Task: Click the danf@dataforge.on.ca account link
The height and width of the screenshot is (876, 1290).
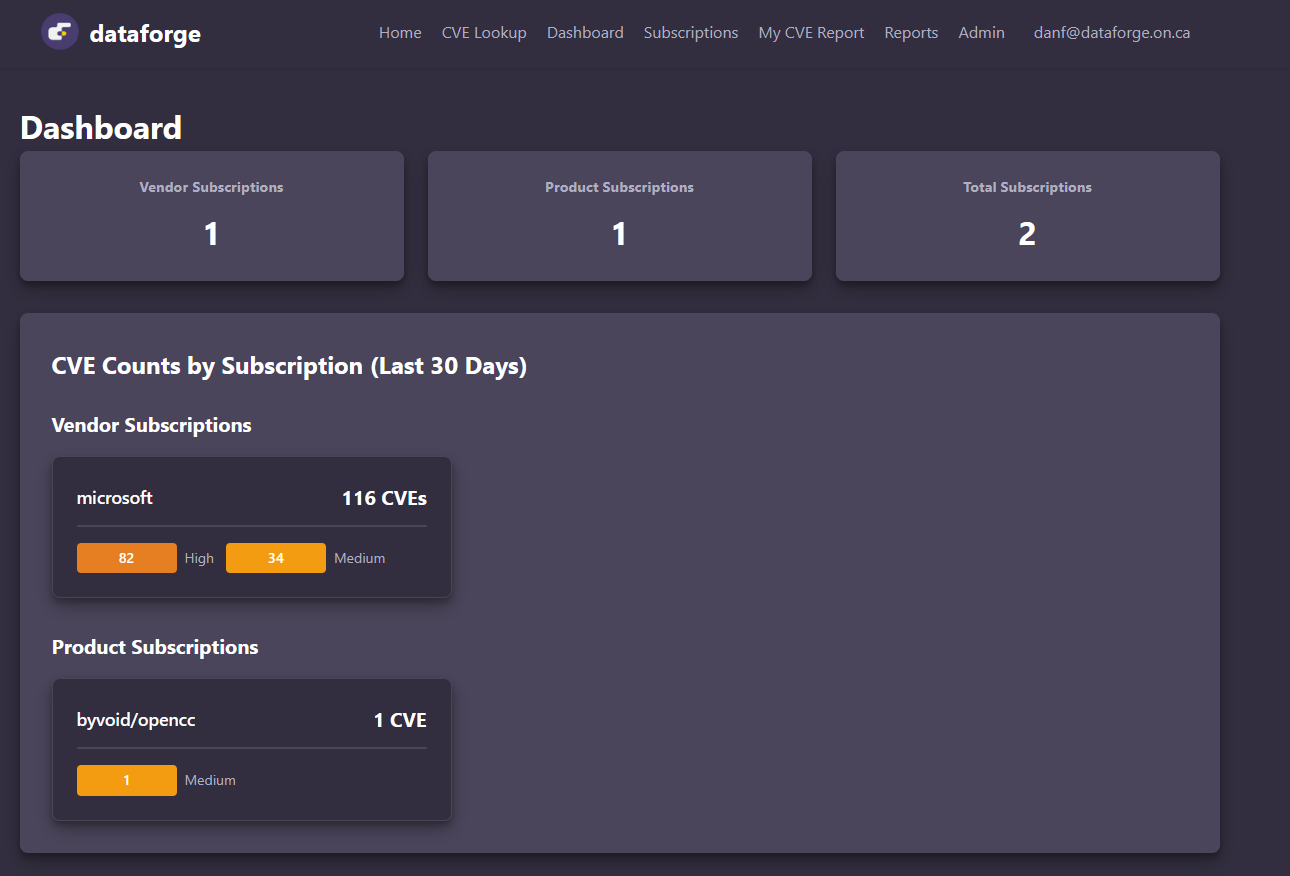Action: point(1111,32)
